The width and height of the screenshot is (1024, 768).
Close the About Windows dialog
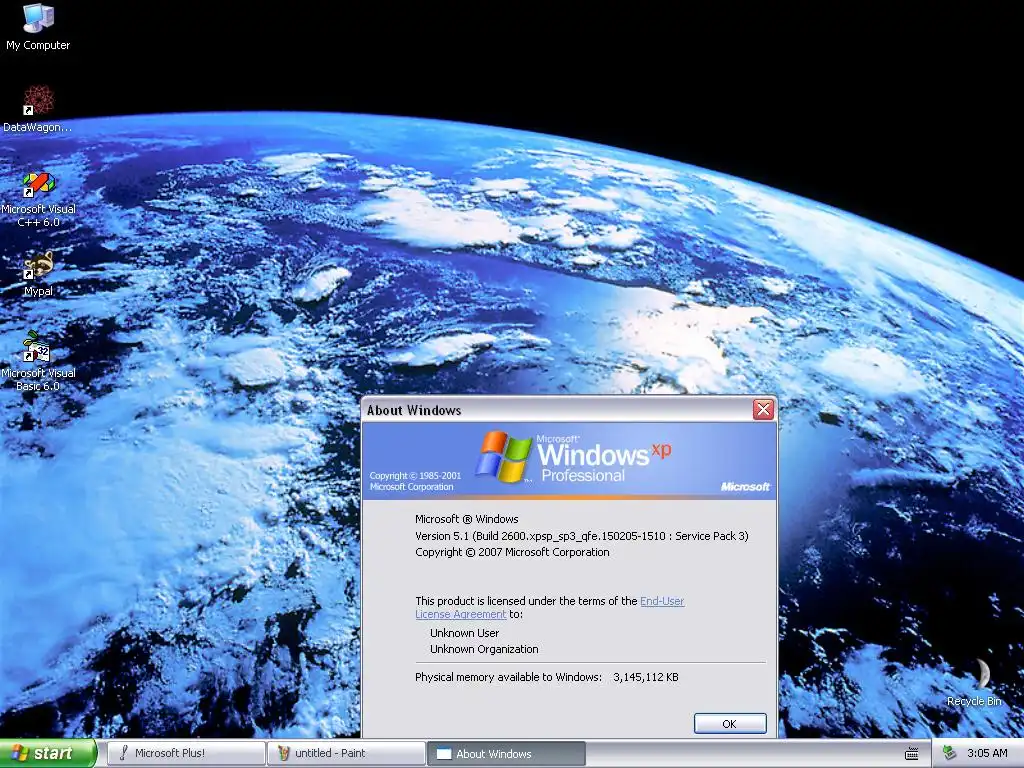(763, 409)
